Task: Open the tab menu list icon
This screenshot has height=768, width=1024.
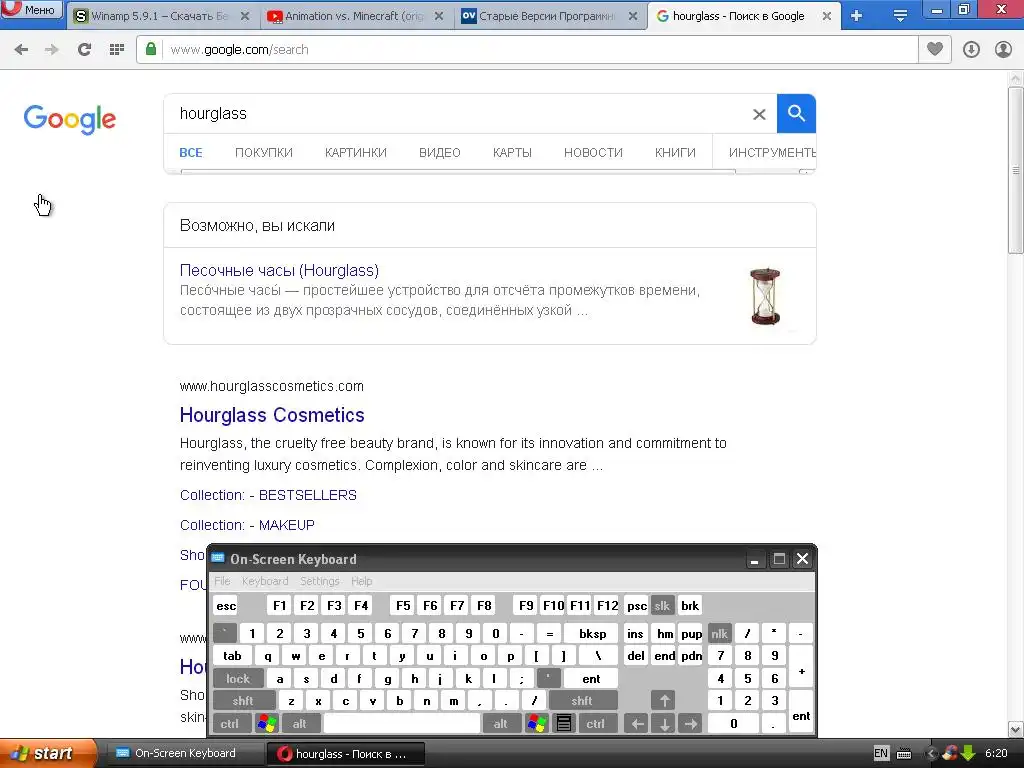Action: (900, 16)
